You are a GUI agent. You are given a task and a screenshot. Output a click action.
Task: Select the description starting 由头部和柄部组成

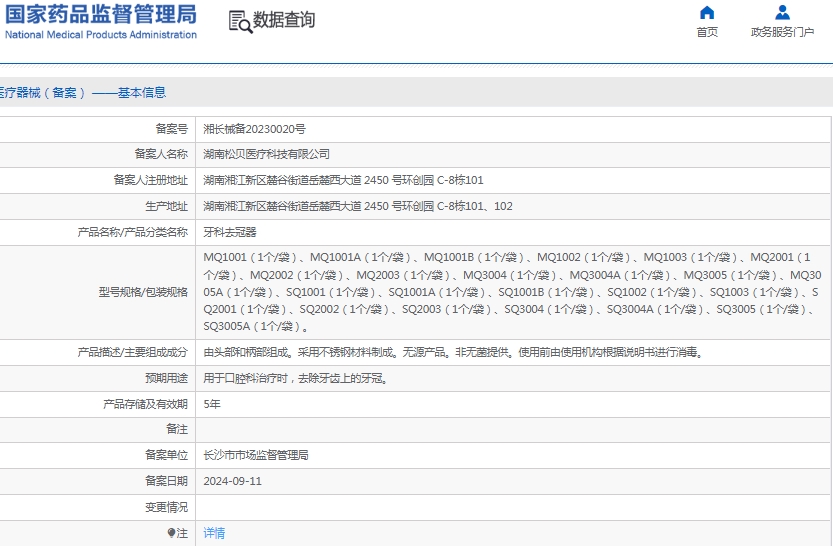click(455, 352)
